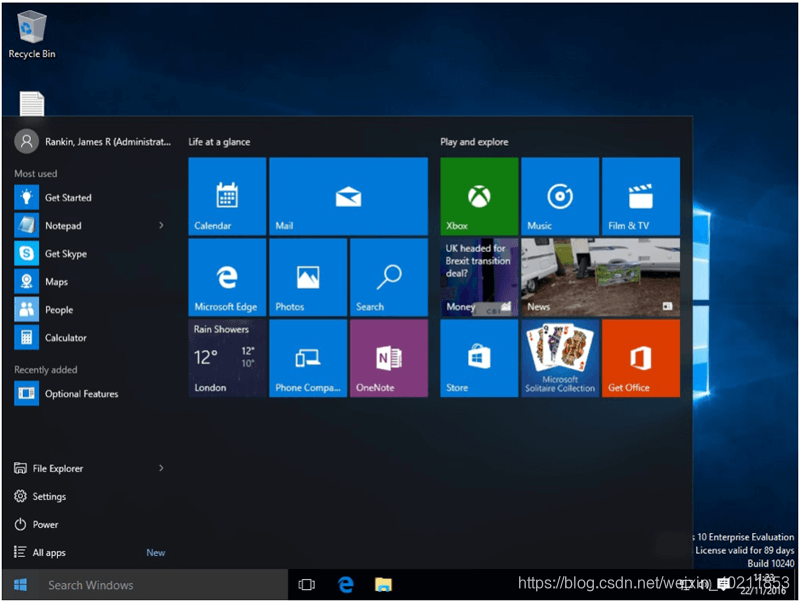Open the Calendar tile
This screenshot has height=602, width=800.
[227, 196]
